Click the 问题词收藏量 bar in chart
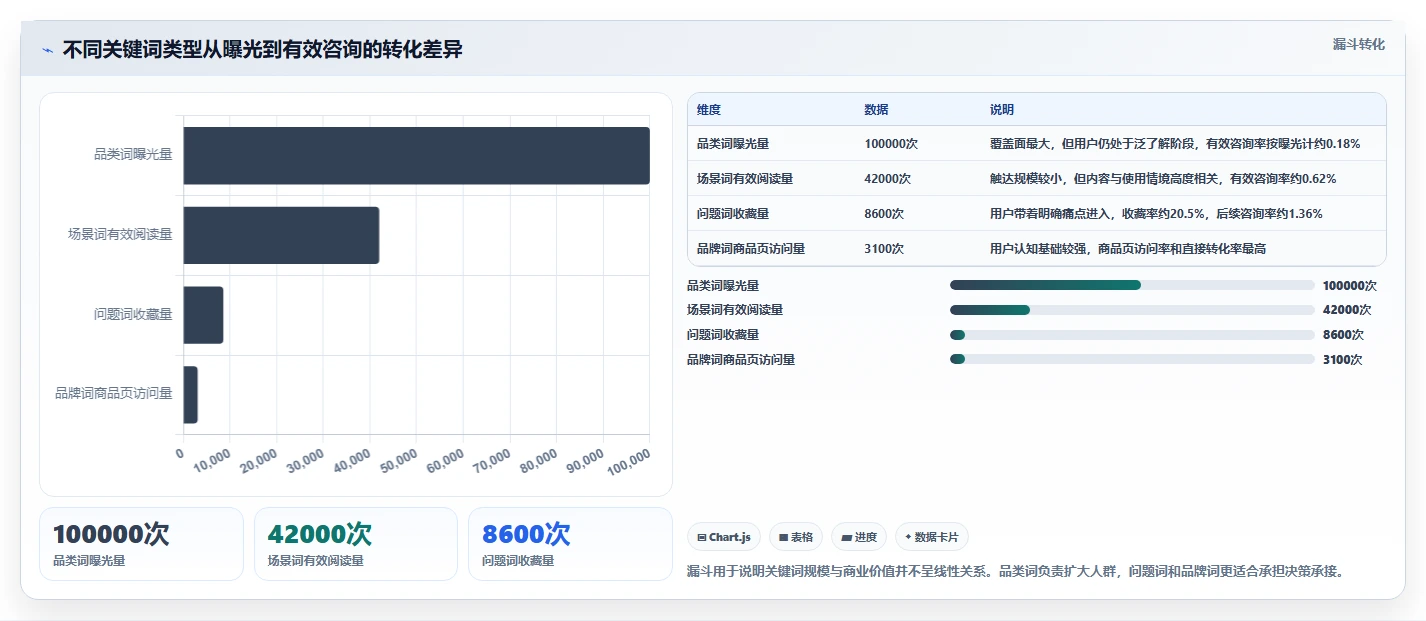 click(x=203, y=315)
